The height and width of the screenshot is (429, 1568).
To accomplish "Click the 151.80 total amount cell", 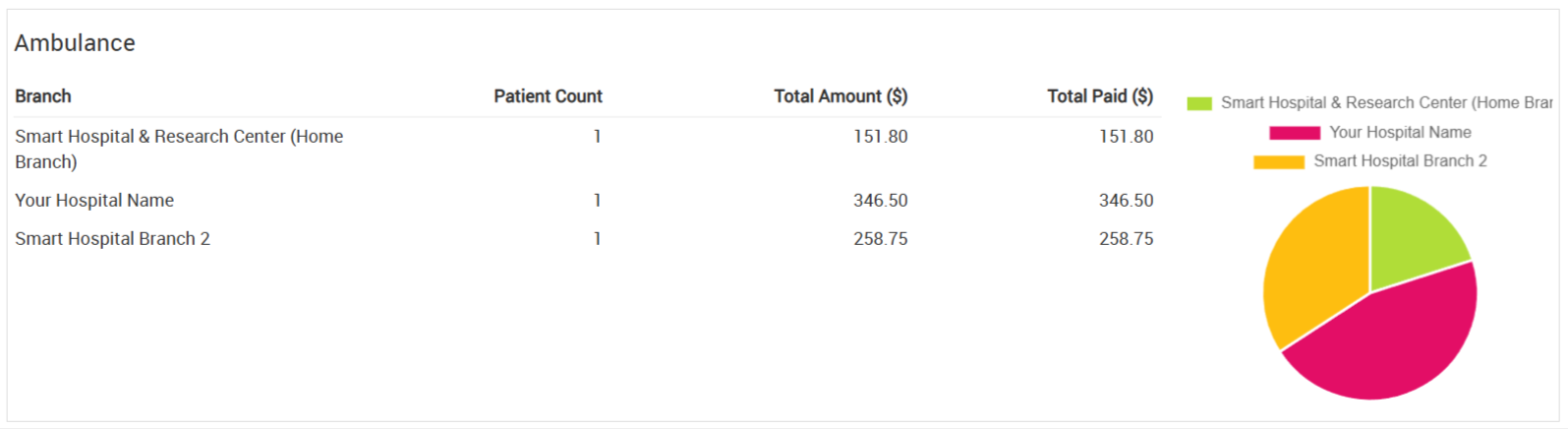I will 881,137.
